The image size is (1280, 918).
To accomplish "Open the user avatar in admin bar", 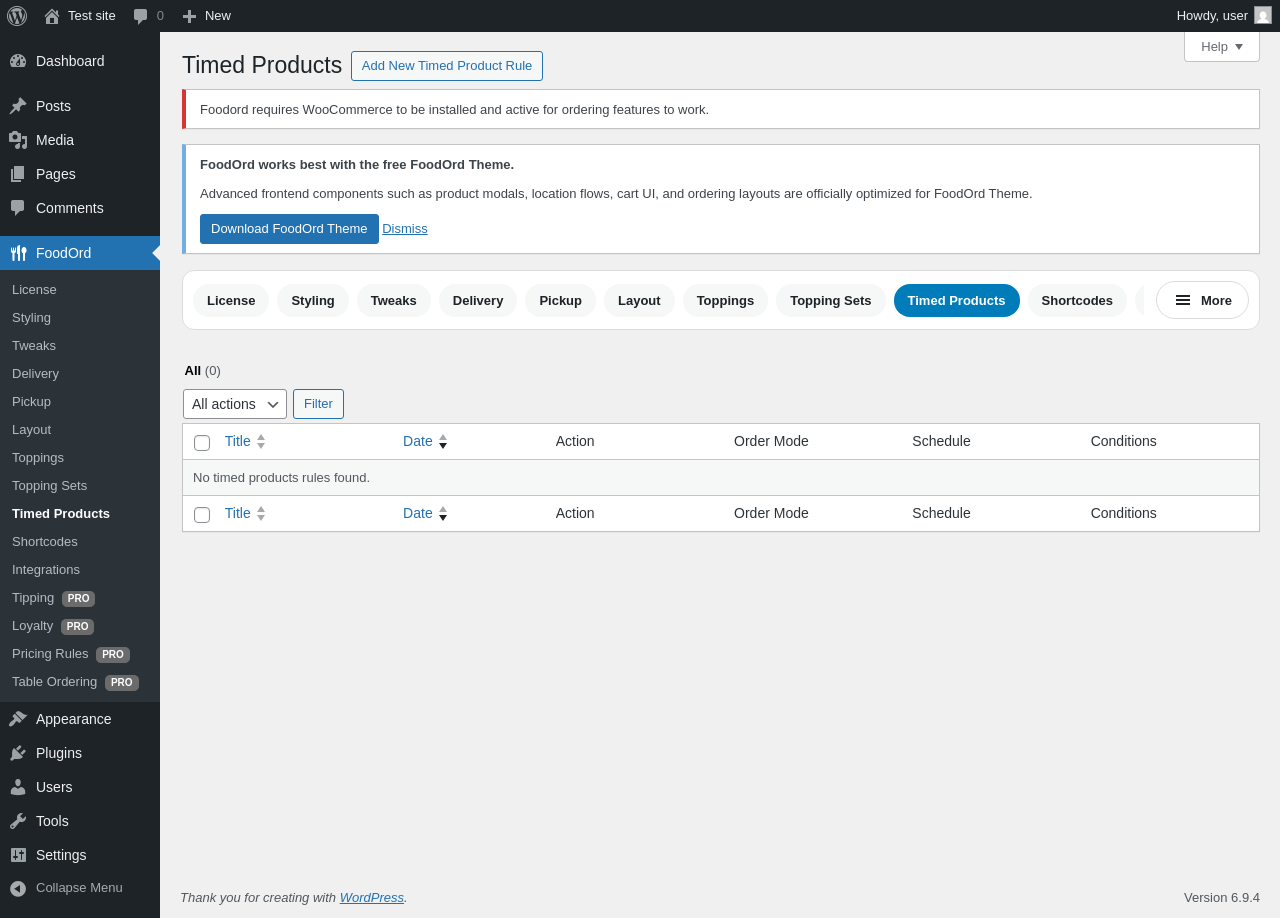I will click(x=1263, y=15).
